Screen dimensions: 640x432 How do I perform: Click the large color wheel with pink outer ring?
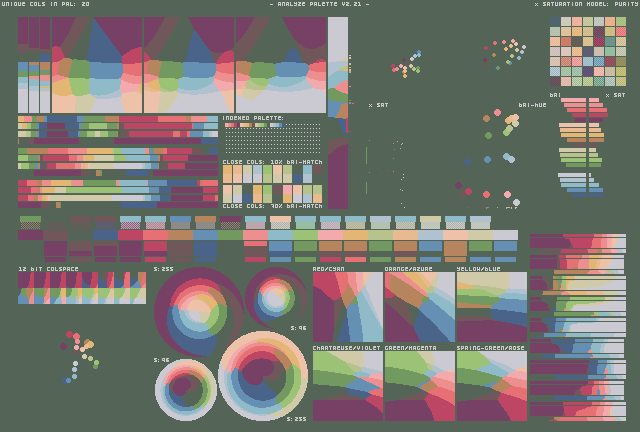[262, 374]
